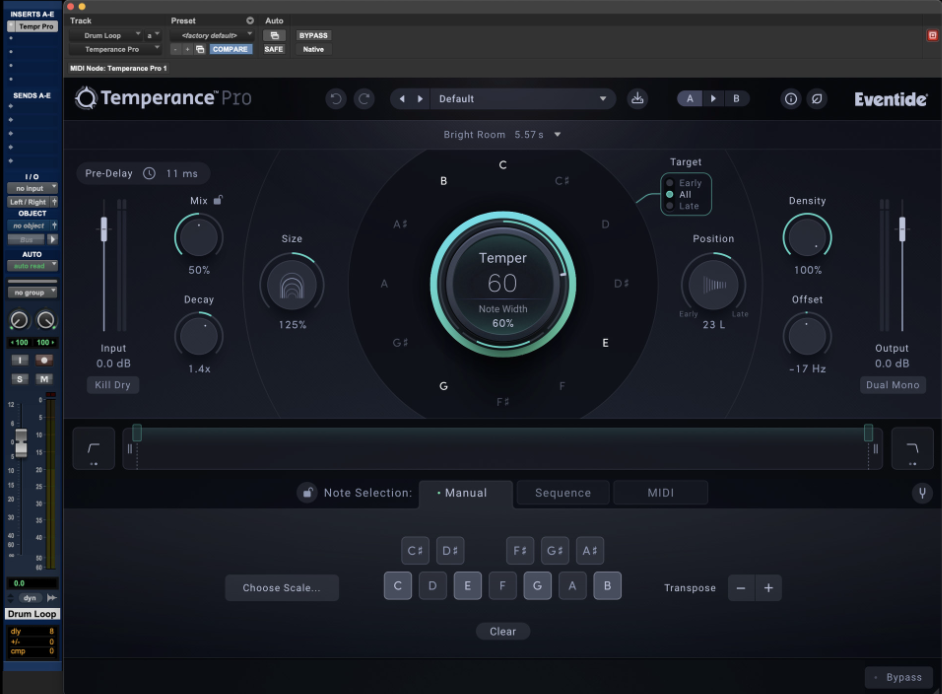Viewport: 942px width, 694px height.
Task: Click the tuning fork icon
Action: 920,493
